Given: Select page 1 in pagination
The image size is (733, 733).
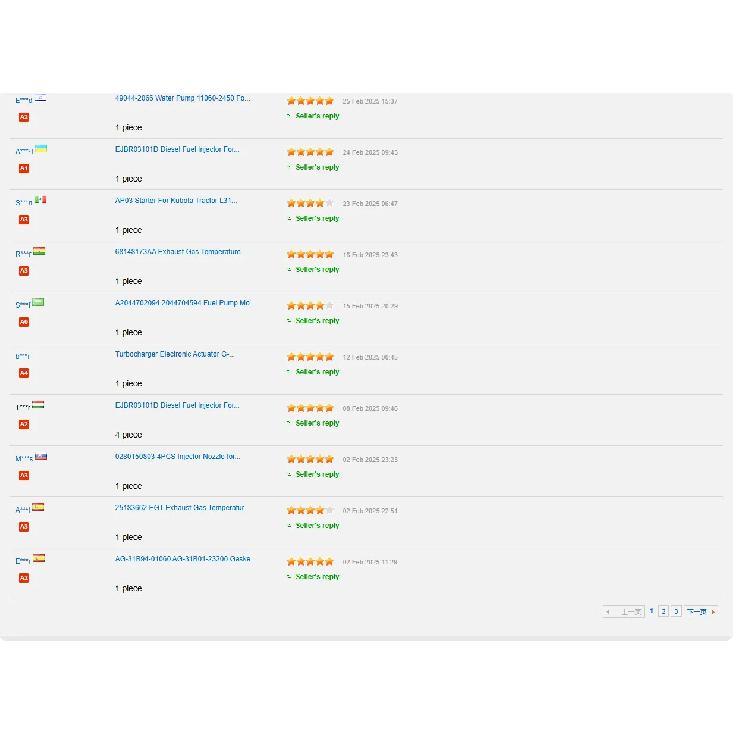Looking at the screenshot, I should [651, 611].
